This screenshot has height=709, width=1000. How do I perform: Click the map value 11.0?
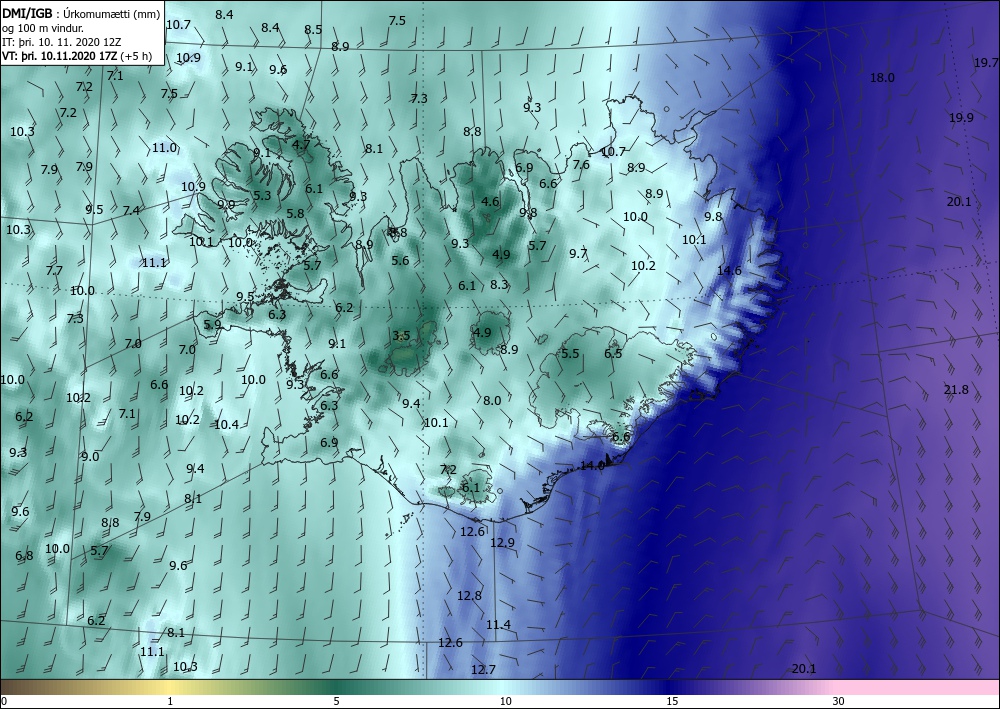164,148
